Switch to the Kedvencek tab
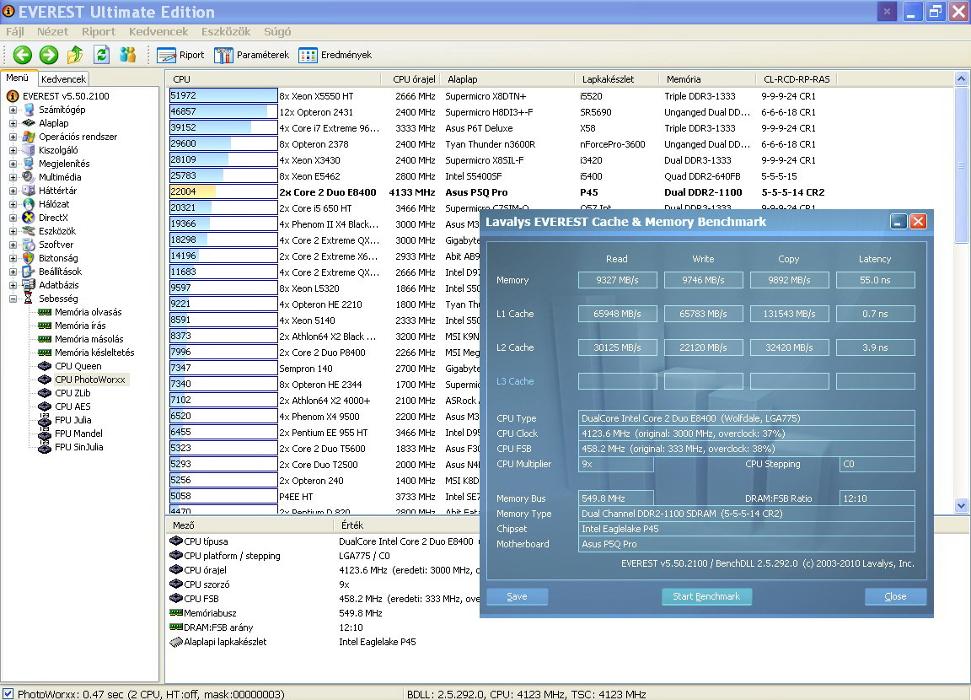The width and height of the screenshot is (971, 700). point(63,79)
